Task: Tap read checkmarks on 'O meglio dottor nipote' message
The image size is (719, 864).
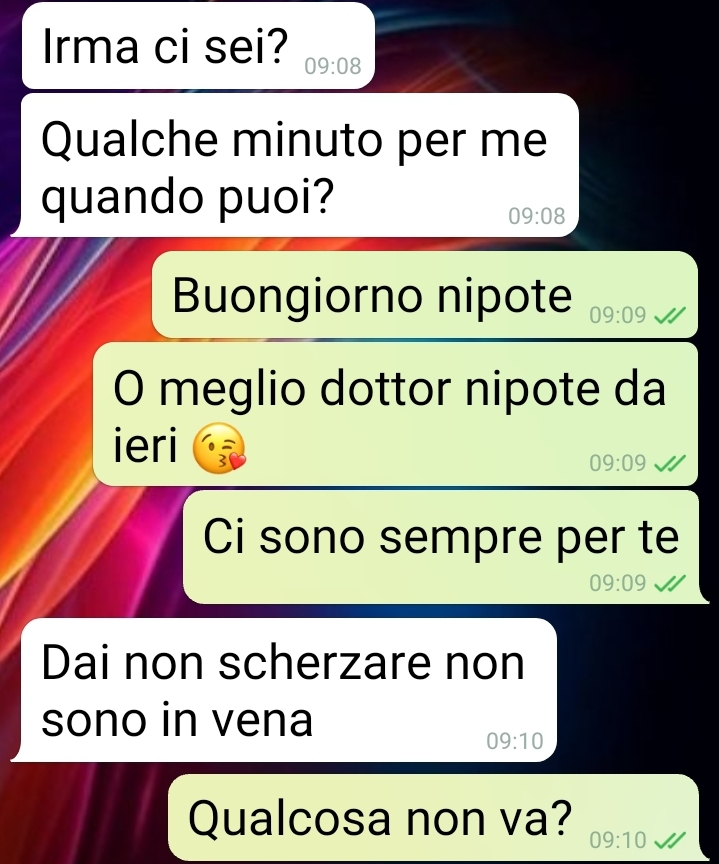Action: pyautogui.click(x=669, y=463)
